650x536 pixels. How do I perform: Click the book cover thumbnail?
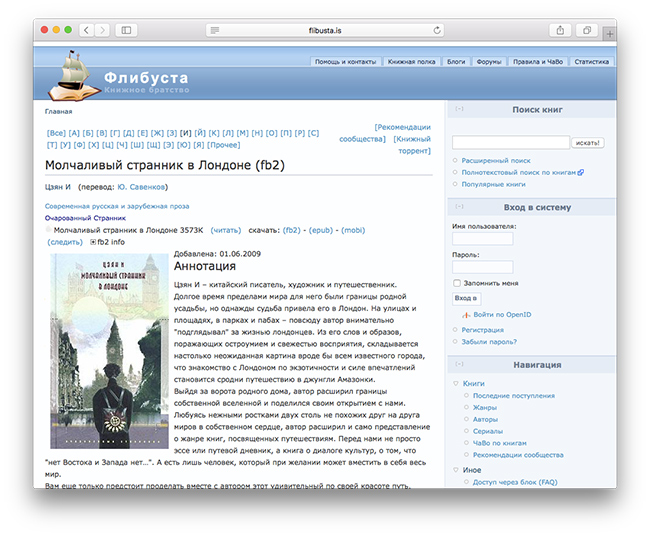(x=109, y=351)
